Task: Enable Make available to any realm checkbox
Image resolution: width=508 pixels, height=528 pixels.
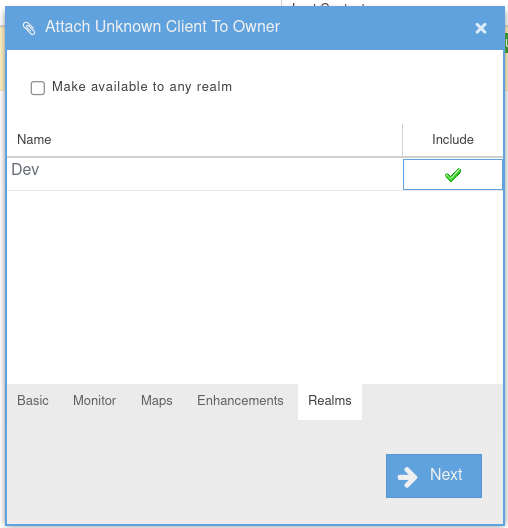Action: (38, 88)
